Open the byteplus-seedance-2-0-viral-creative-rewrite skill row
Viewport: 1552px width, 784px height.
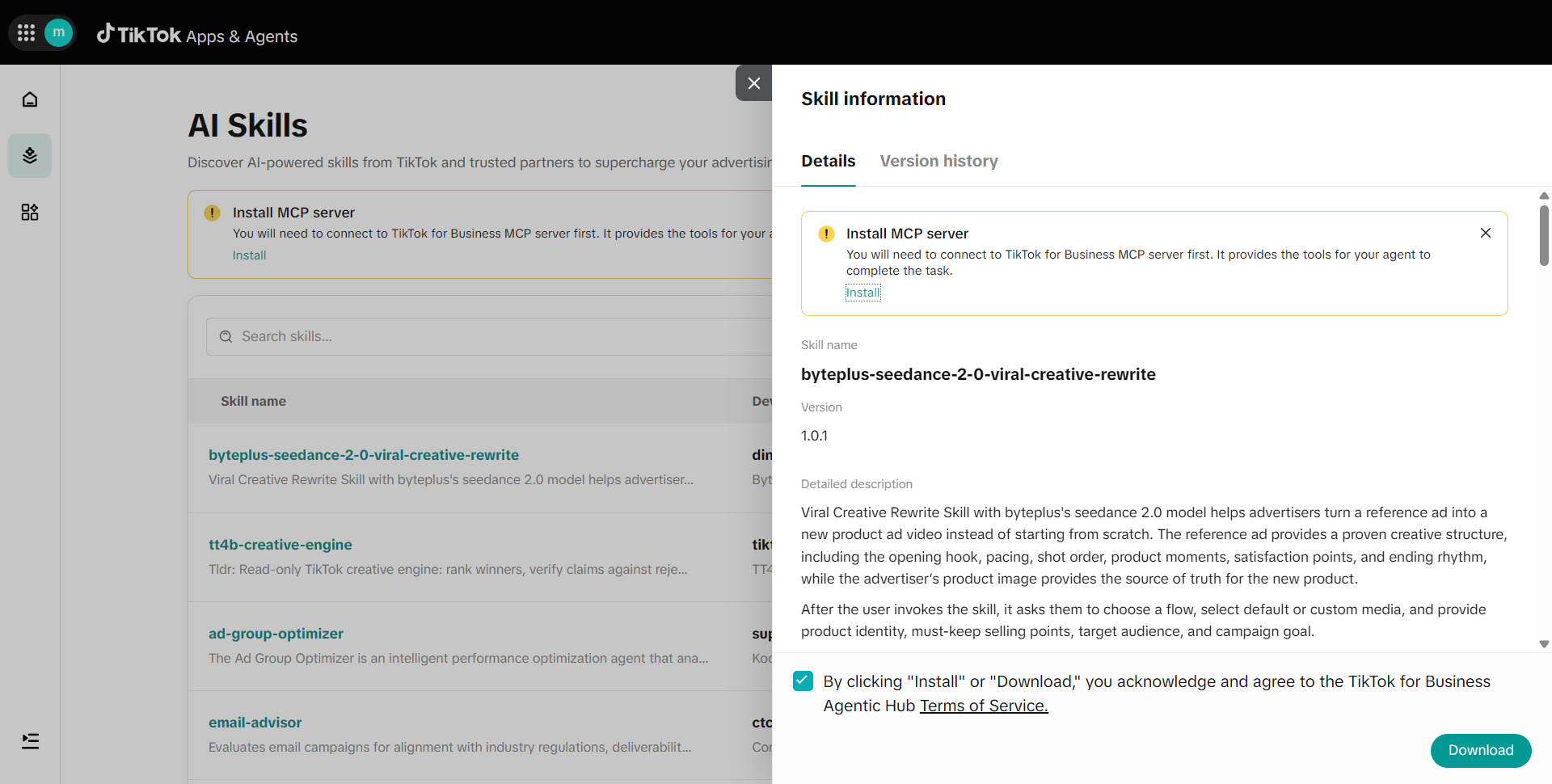pyautogui.click(x=364, y=455)
